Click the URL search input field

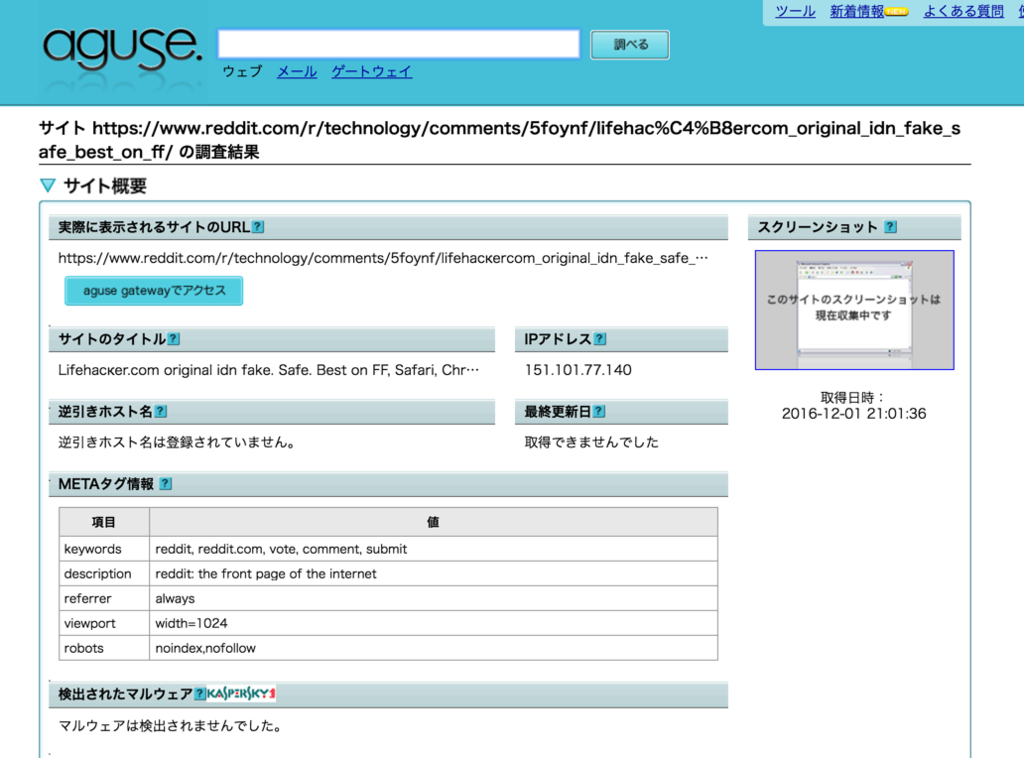pyautogui.click(x=399, y=44)
